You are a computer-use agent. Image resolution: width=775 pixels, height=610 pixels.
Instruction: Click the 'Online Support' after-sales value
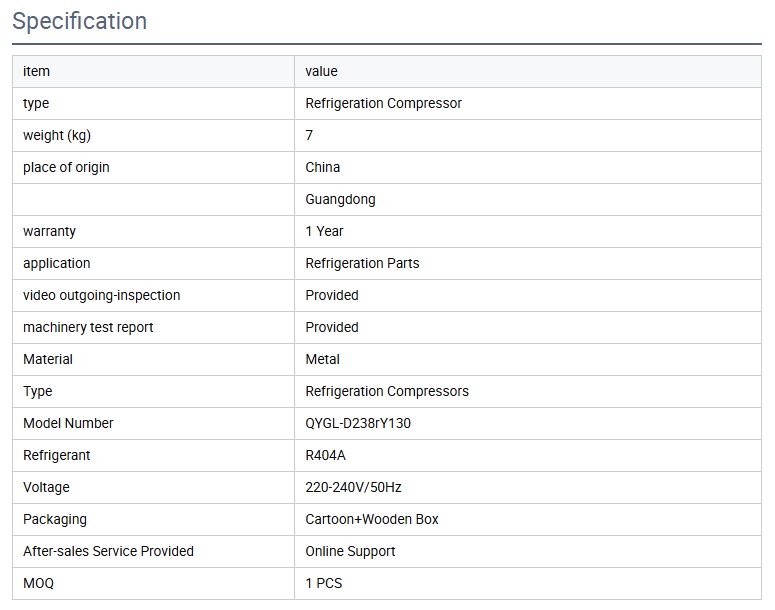(350, 551)
